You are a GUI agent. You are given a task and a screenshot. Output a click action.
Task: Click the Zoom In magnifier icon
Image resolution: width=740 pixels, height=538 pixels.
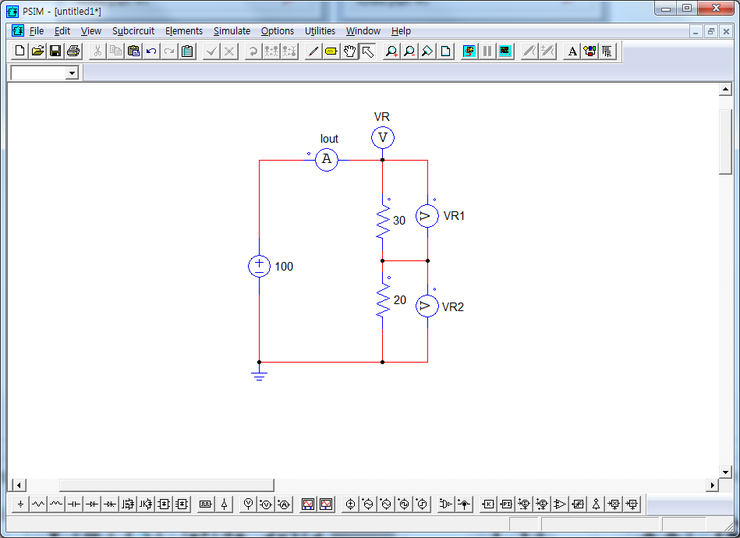coord(391,51)
